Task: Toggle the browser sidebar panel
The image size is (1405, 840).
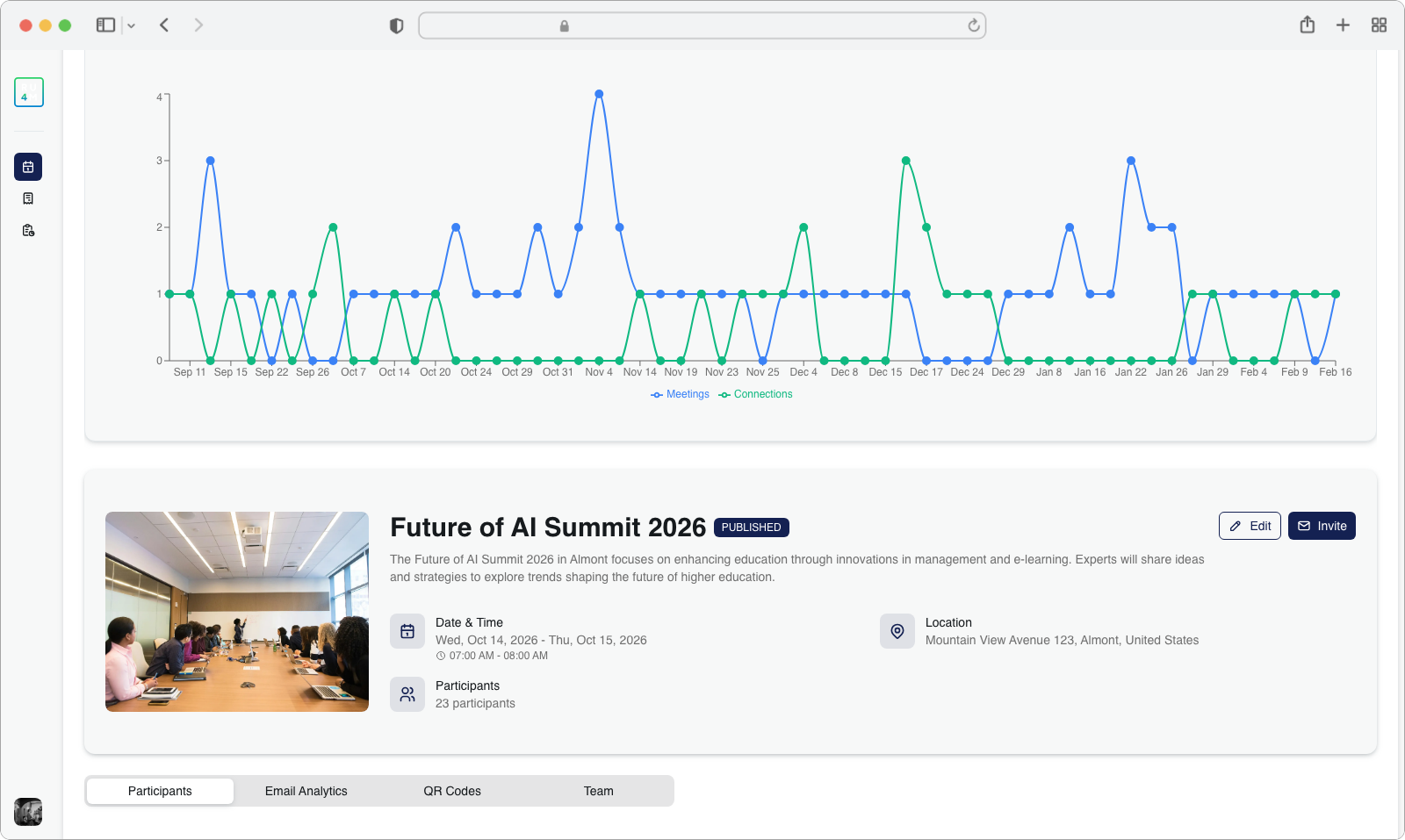Action: [105, 25]
